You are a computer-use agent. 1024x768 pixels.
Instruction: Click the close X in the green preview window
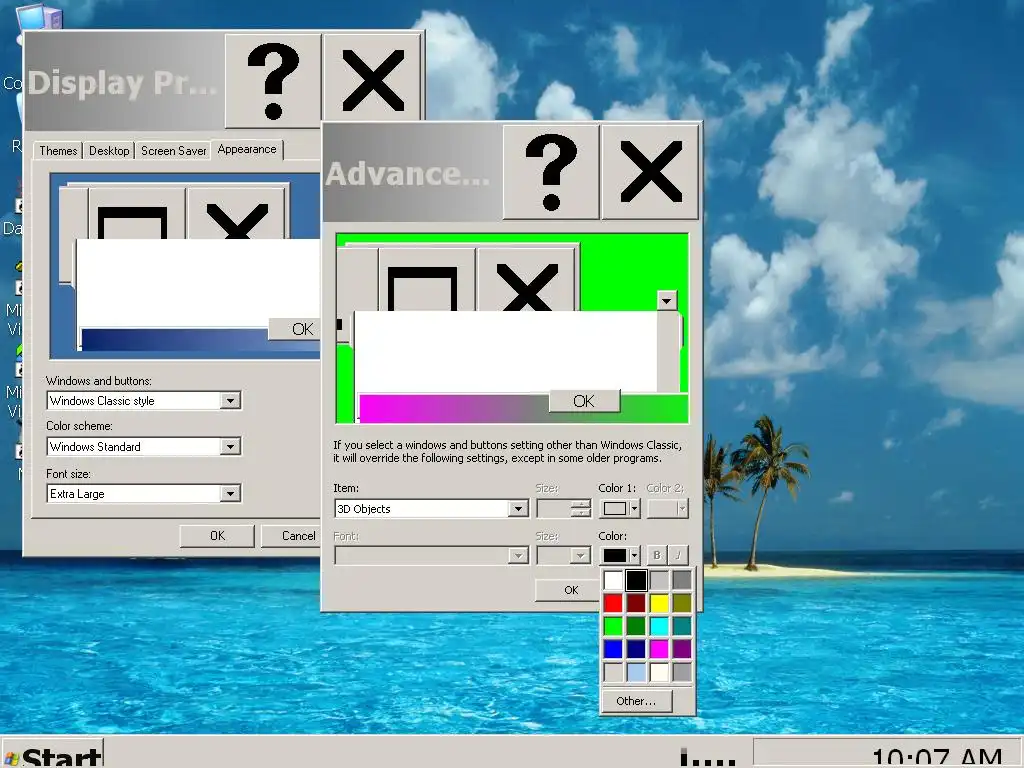click(526, 280)
